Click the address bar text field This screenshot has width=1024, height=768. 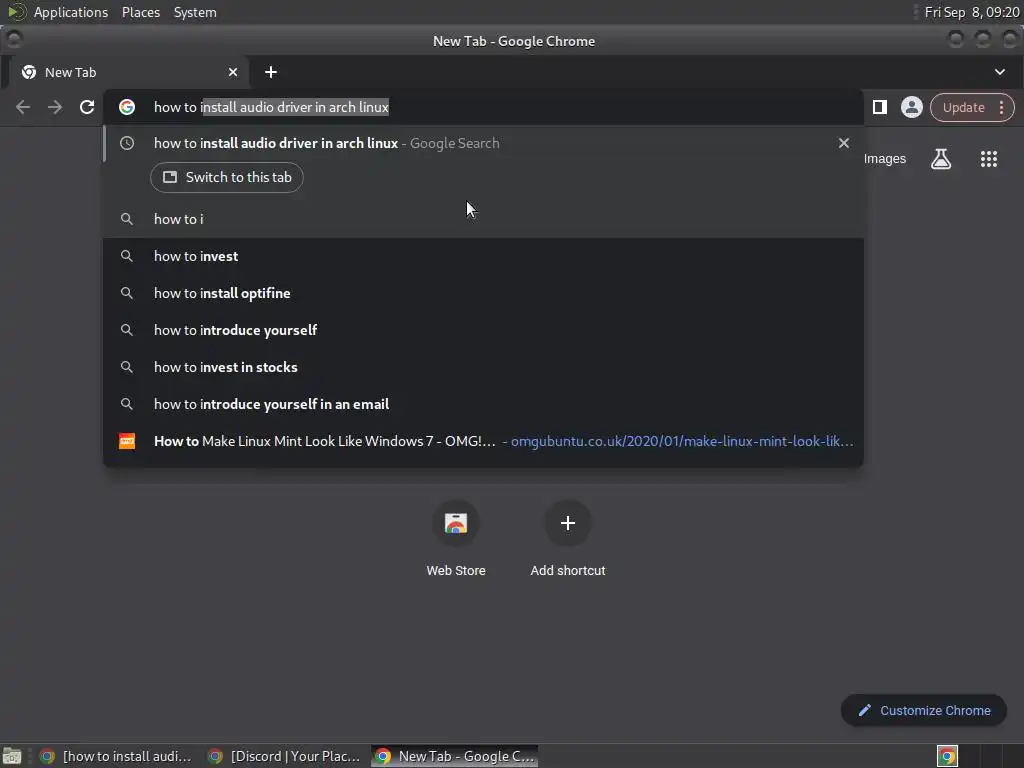tap(483, 107)
